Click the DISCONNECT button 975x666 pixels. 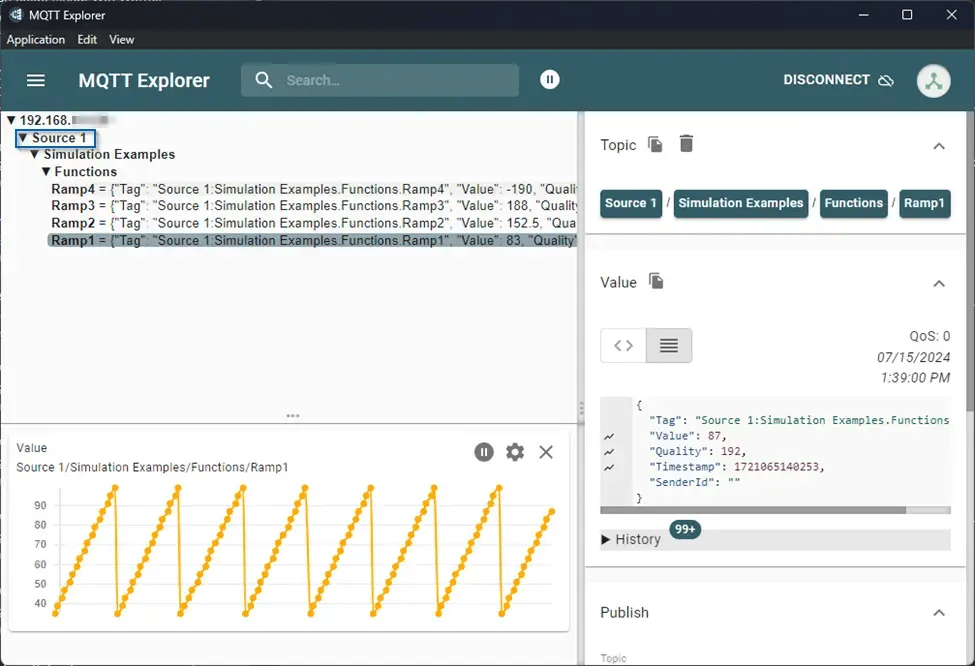click(x=828, y=79)
